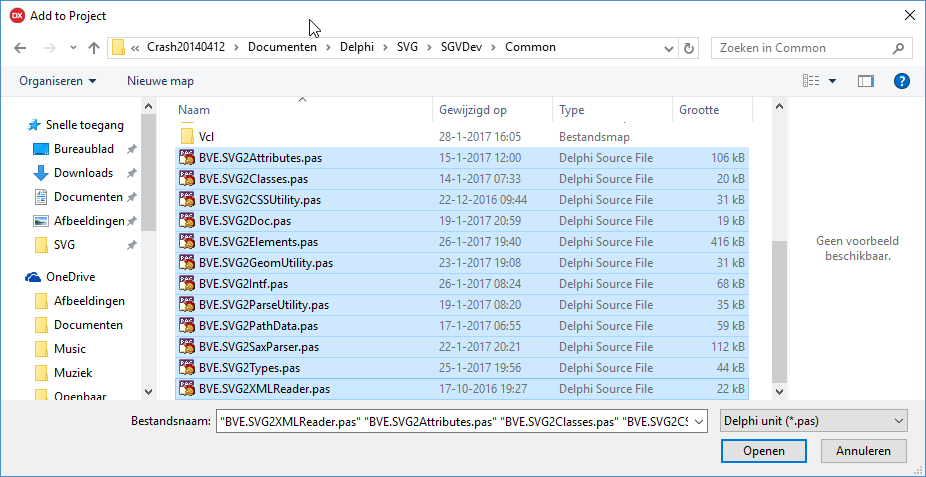Open the Organiseren menu

pos(58,81)
